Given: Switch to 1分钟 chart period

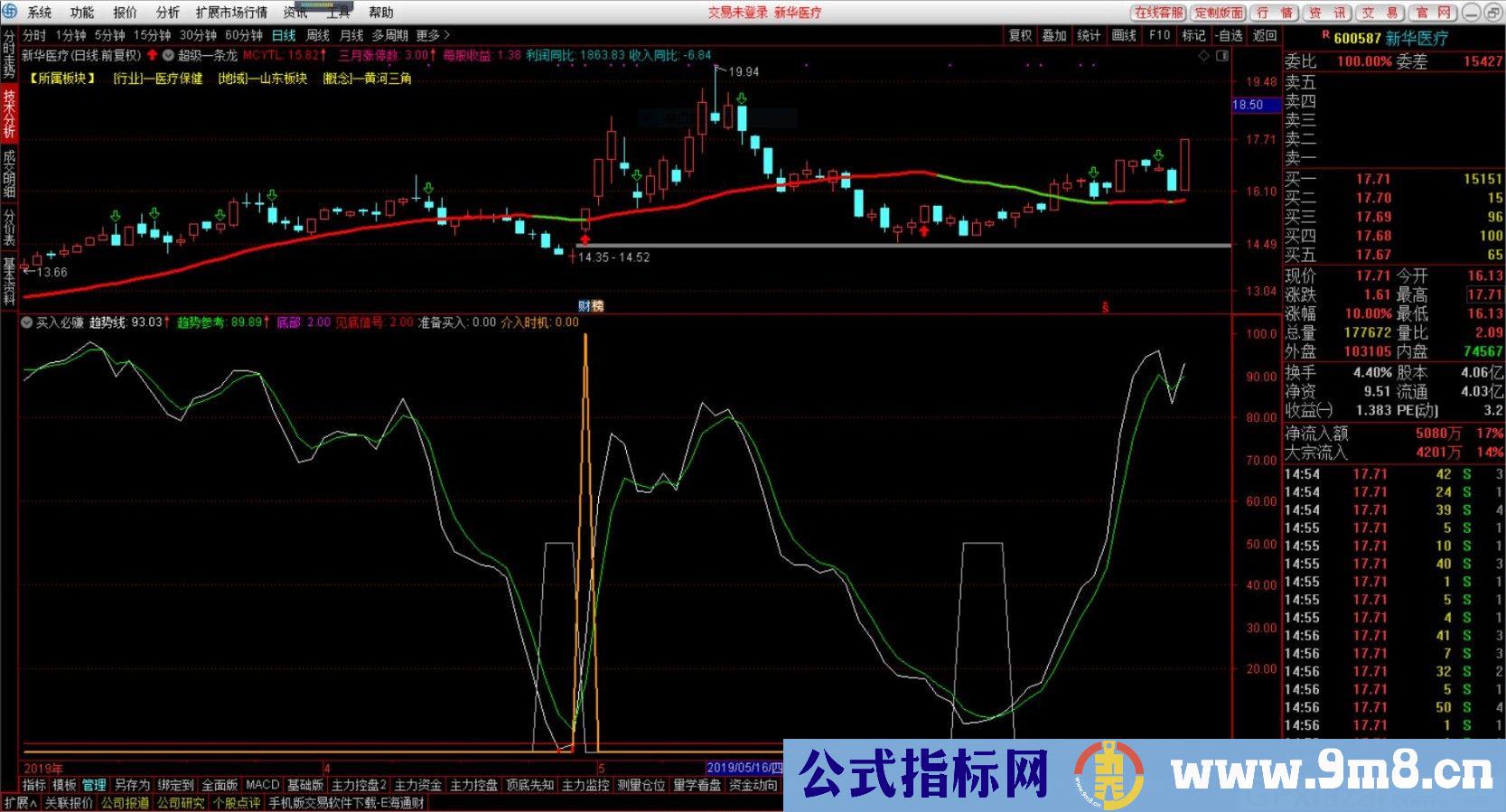Looking at the screenshot, I should (70, 35).
